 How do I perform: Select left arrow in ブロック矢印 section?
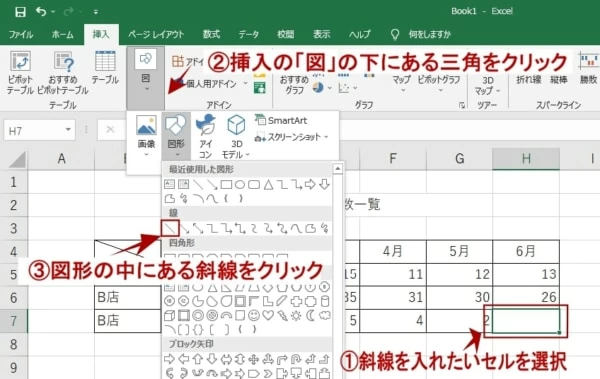pyautogui.click(x=184, y=359)
